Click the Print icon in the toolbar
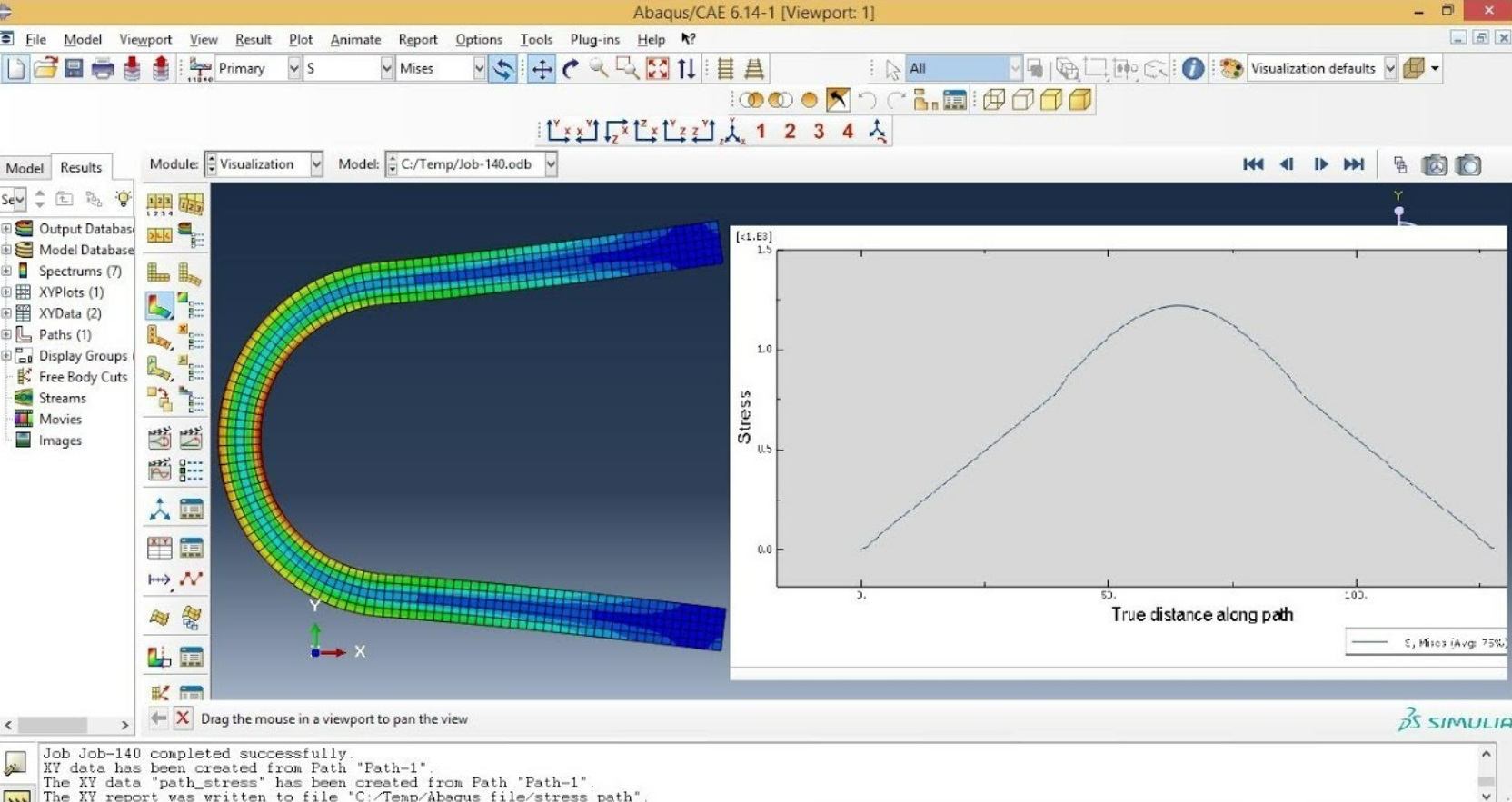The image size is (1512, 802). [103, 68]
